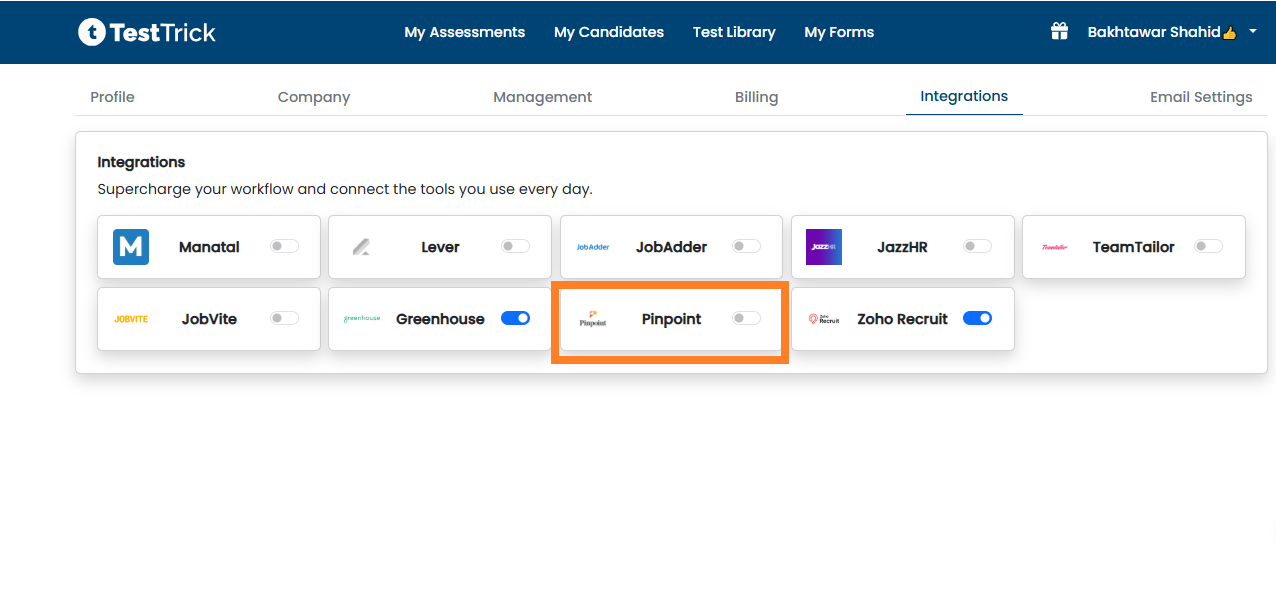Turn on the JobAdder toggle
Screen dimensions: 1276x613
746,246
